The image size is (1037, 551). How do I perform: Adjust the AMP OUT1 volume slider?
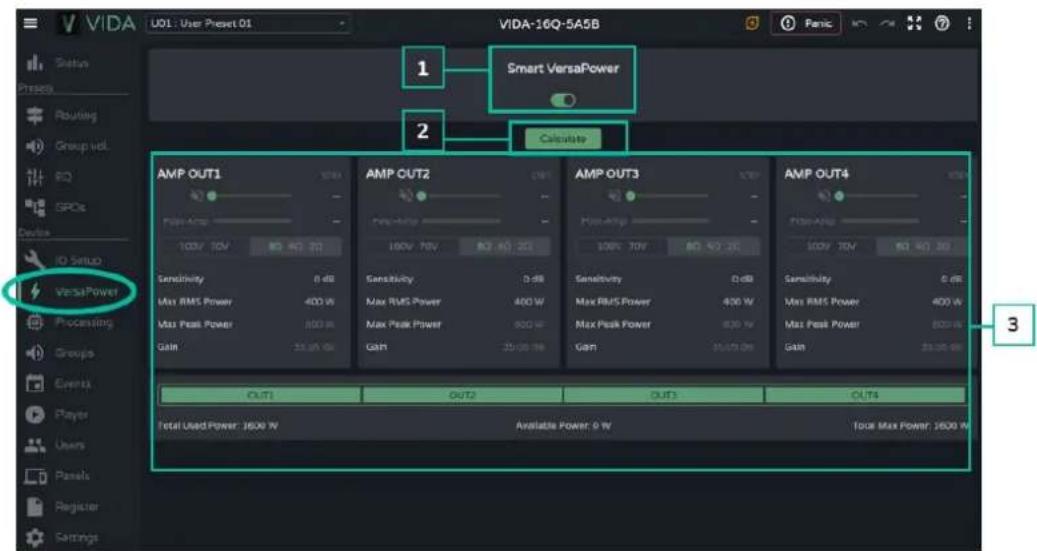251,196
